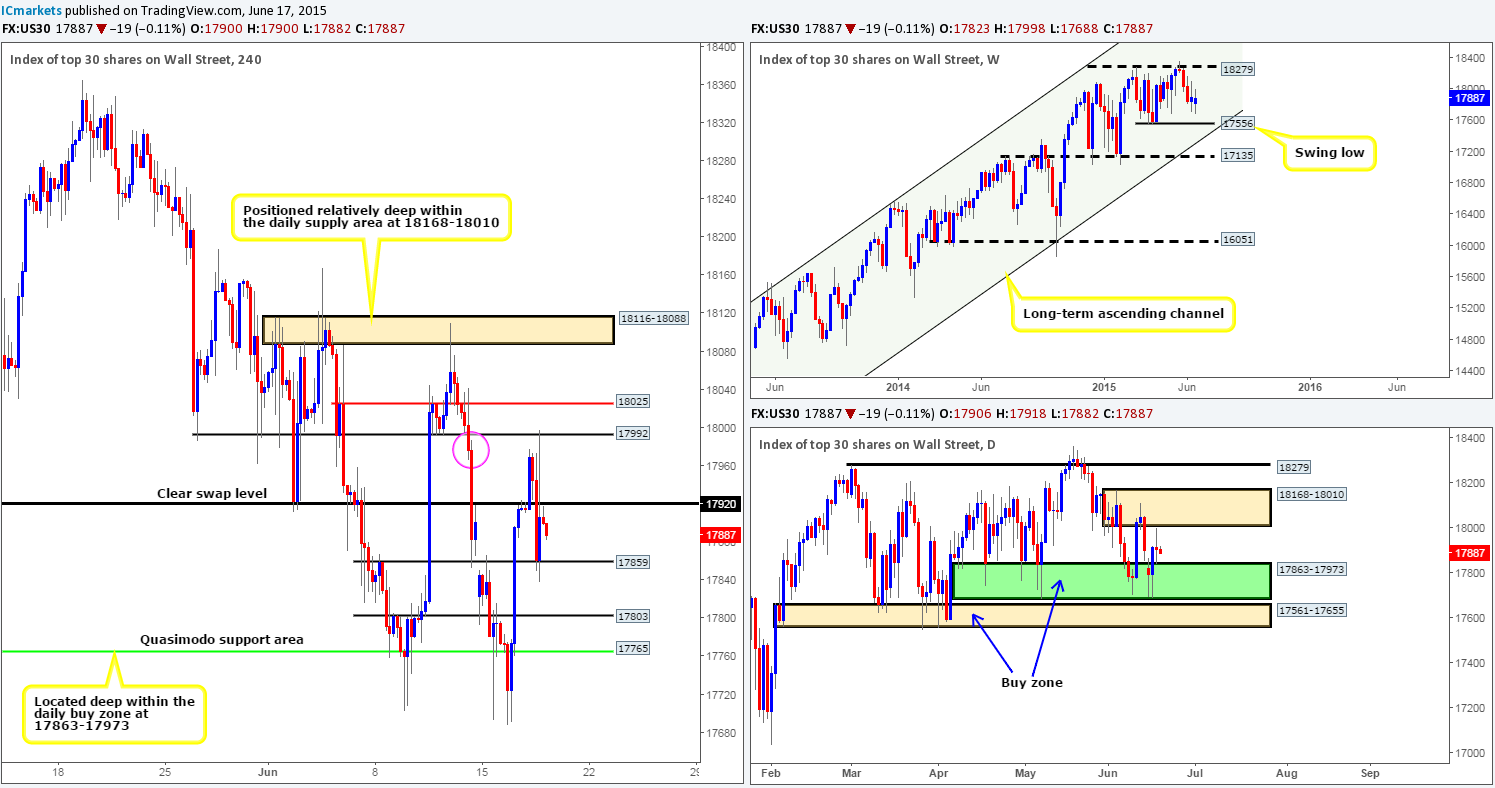Click the red 17887 current price tag on 240 chart
1495x788 pixels.
719,535
